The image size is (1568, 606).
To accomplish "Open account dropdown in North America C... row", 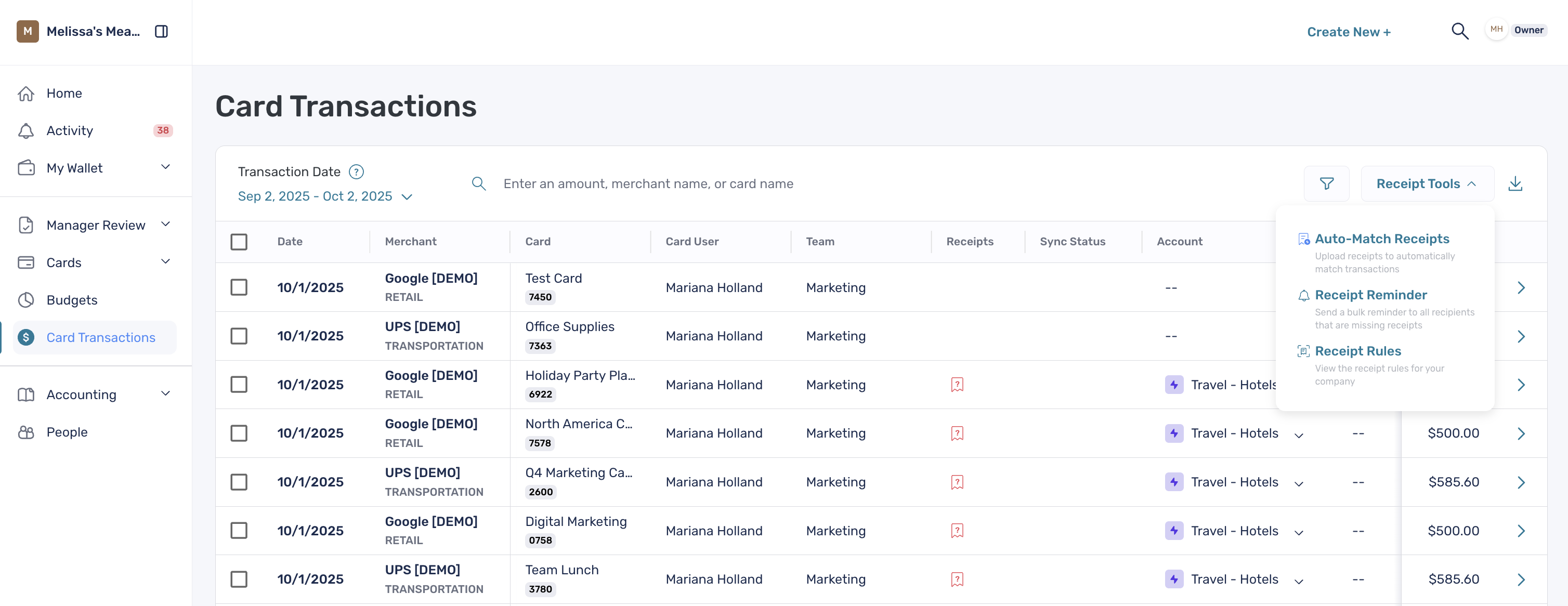I will 1298,435.
